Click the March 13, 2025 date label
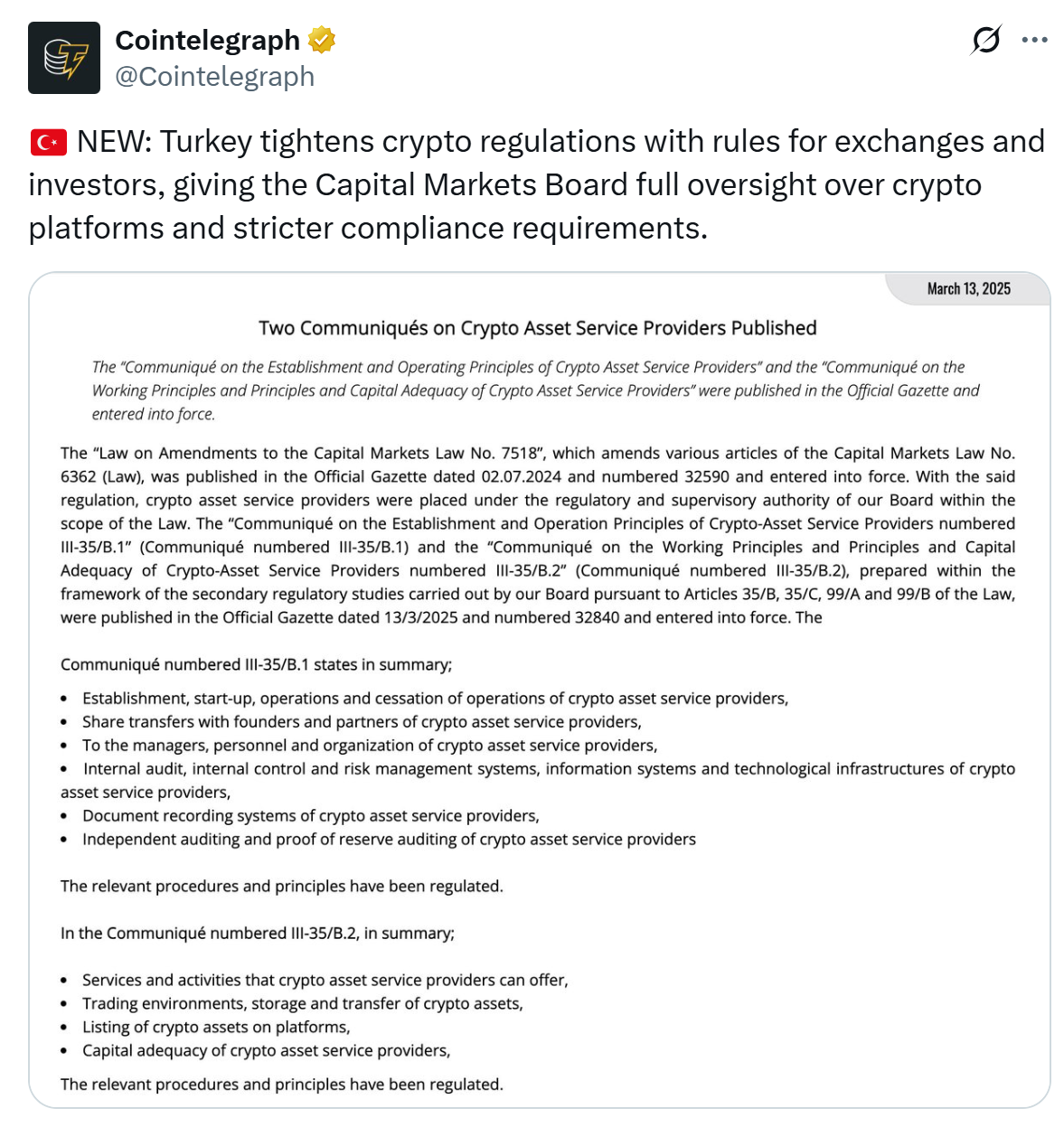The height and width of the screenshot is (1127, 1064). tap(968, 289)
